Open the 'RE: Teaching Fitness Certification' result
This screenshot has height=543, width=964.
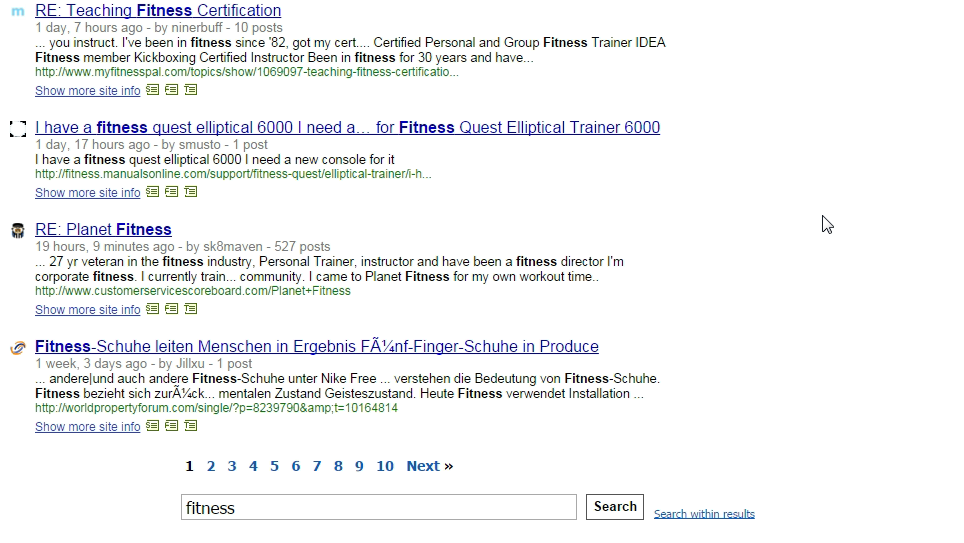[158, 10]
